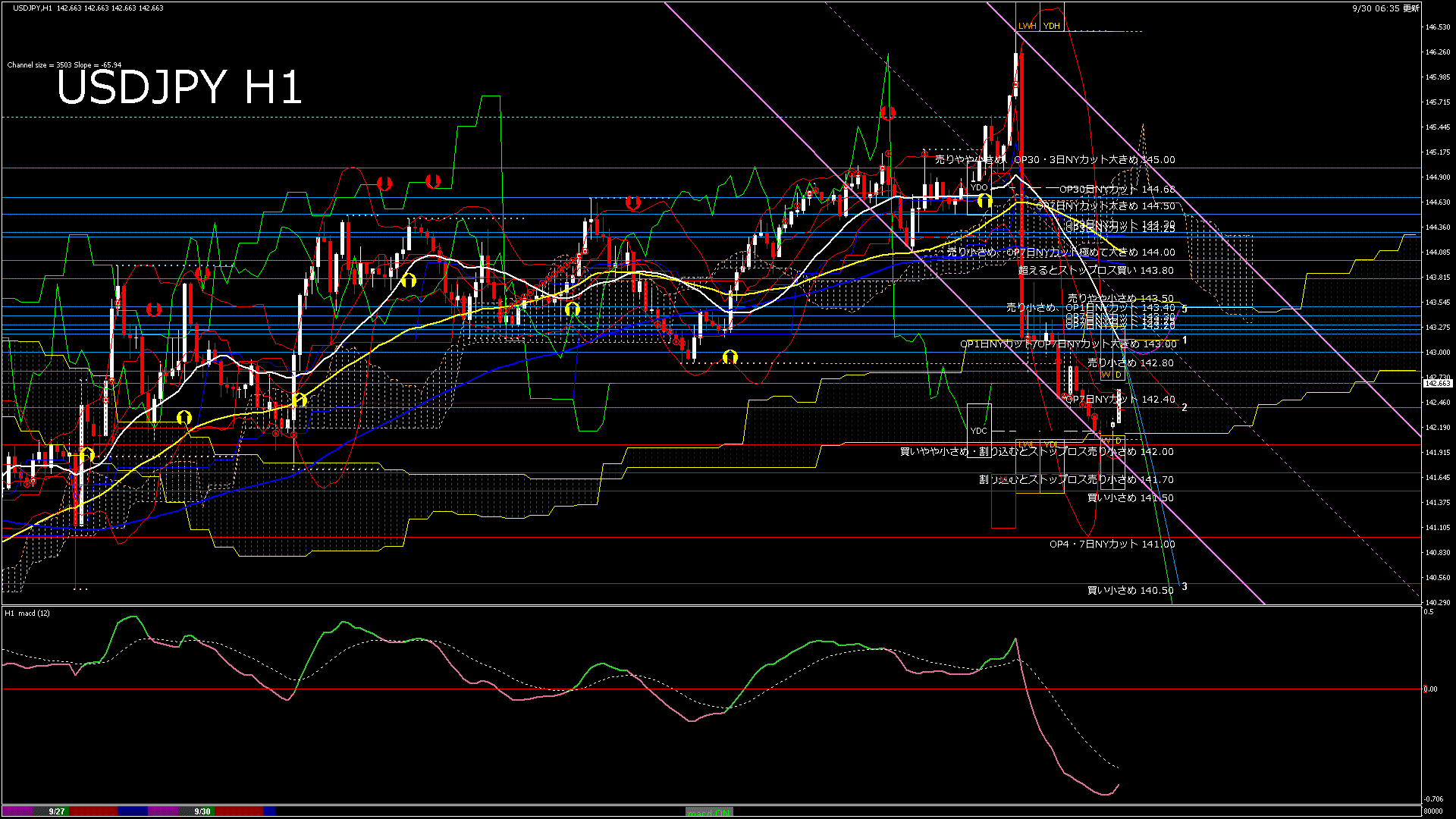Click the dark red session segment after 9/30
Viewport: 1456px width, 819px height.
tap(239, 811)
